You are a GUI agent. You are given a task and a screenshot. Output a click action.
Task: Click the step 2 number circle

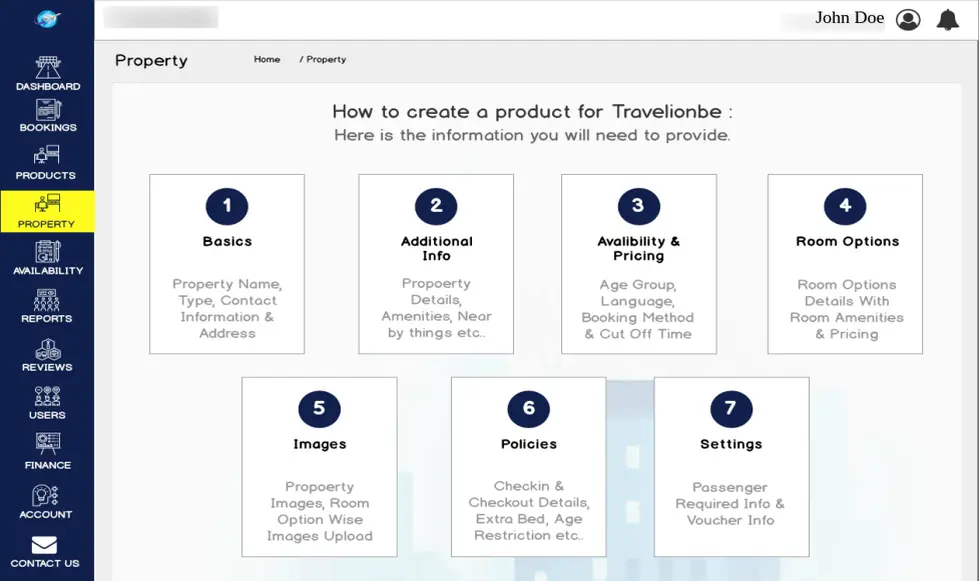[x=436, y=206]
